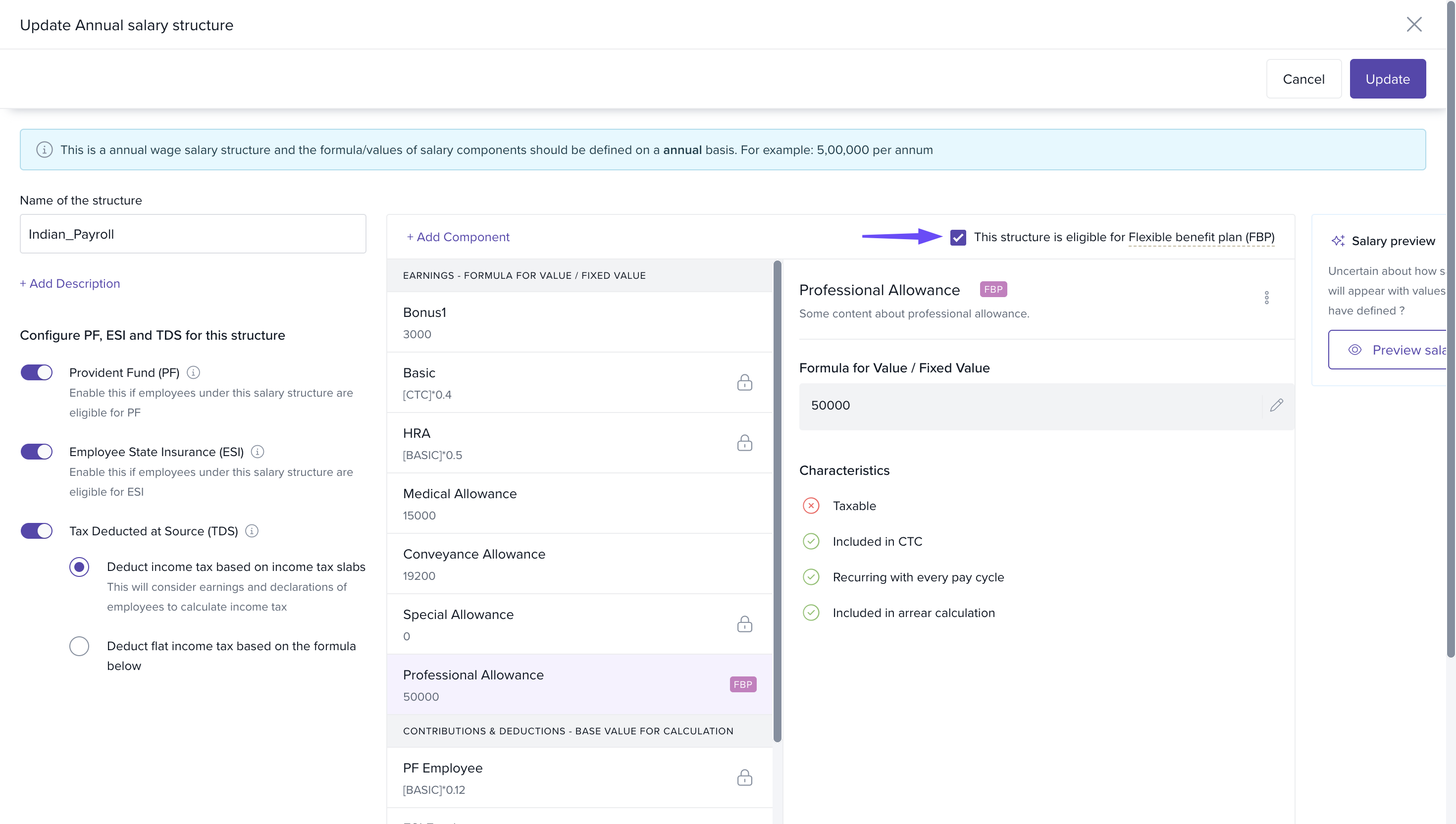
Task: Click the Preview salary button
Action: pos(1392,350)
